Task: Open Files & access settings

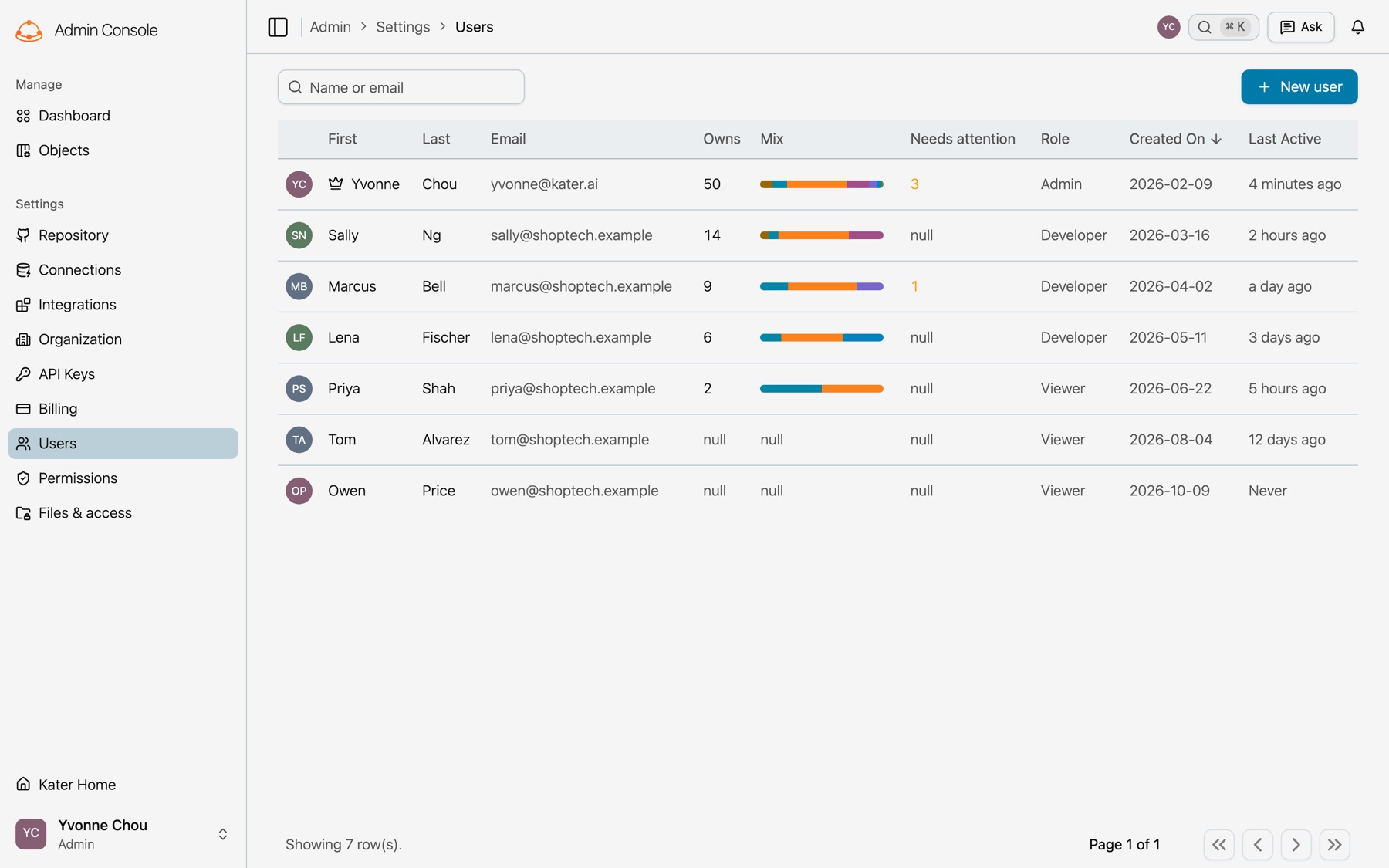Action: pos(123,513)
